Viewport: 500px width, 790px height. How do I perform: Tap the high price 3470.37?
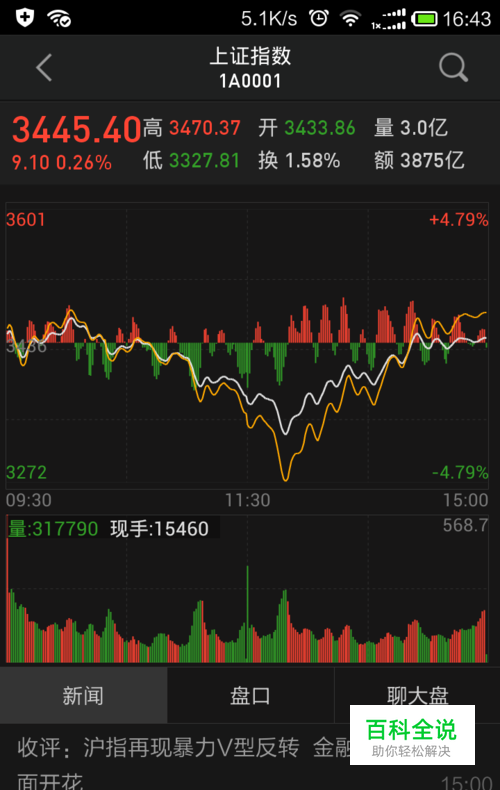pos(205,128)
